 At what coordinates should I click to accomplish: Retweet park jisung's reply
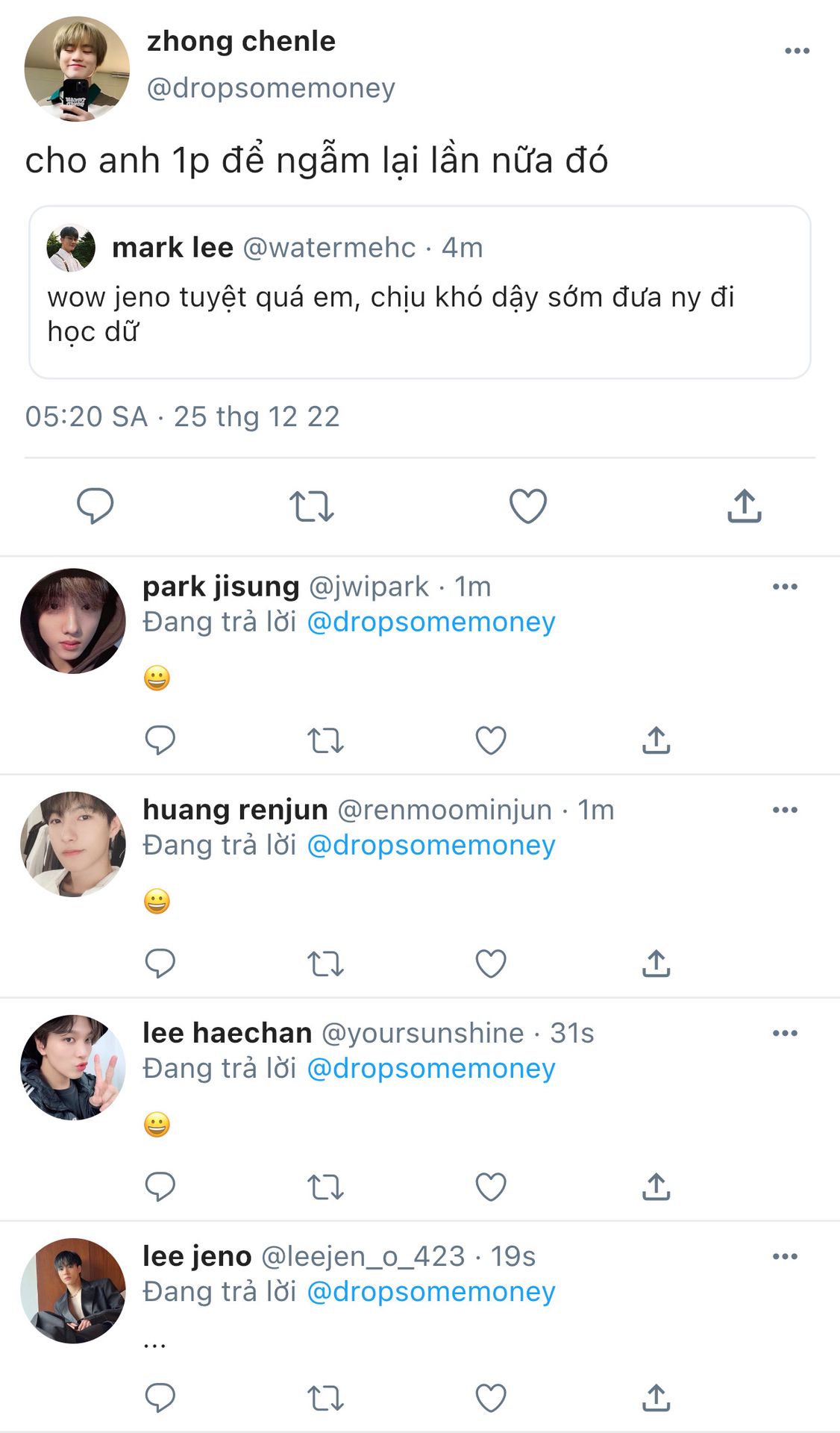pos(325,740)
